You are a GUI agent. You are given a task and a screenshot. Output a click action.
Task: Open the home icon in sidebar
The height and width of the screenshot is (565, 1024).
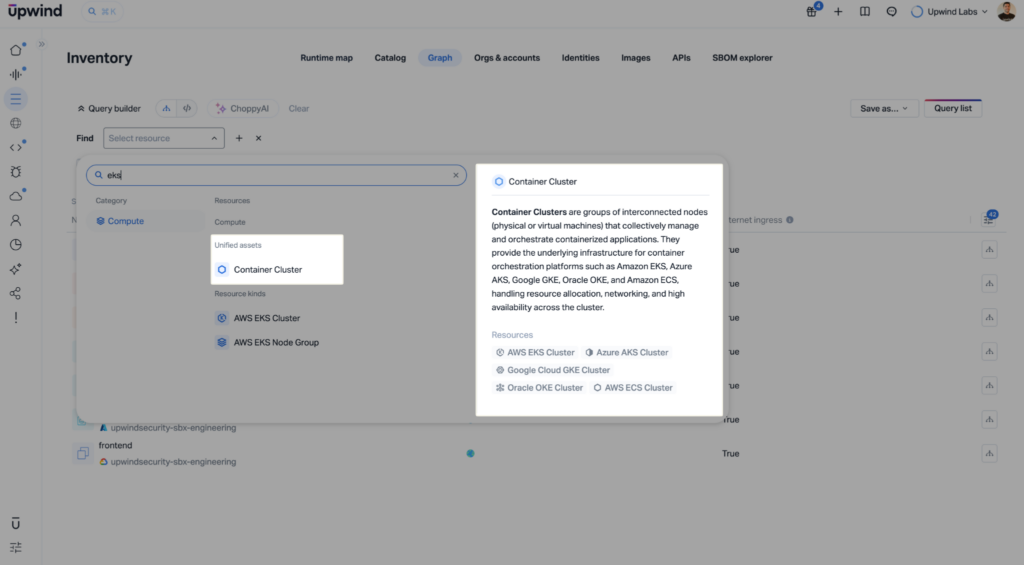point(16,50)
